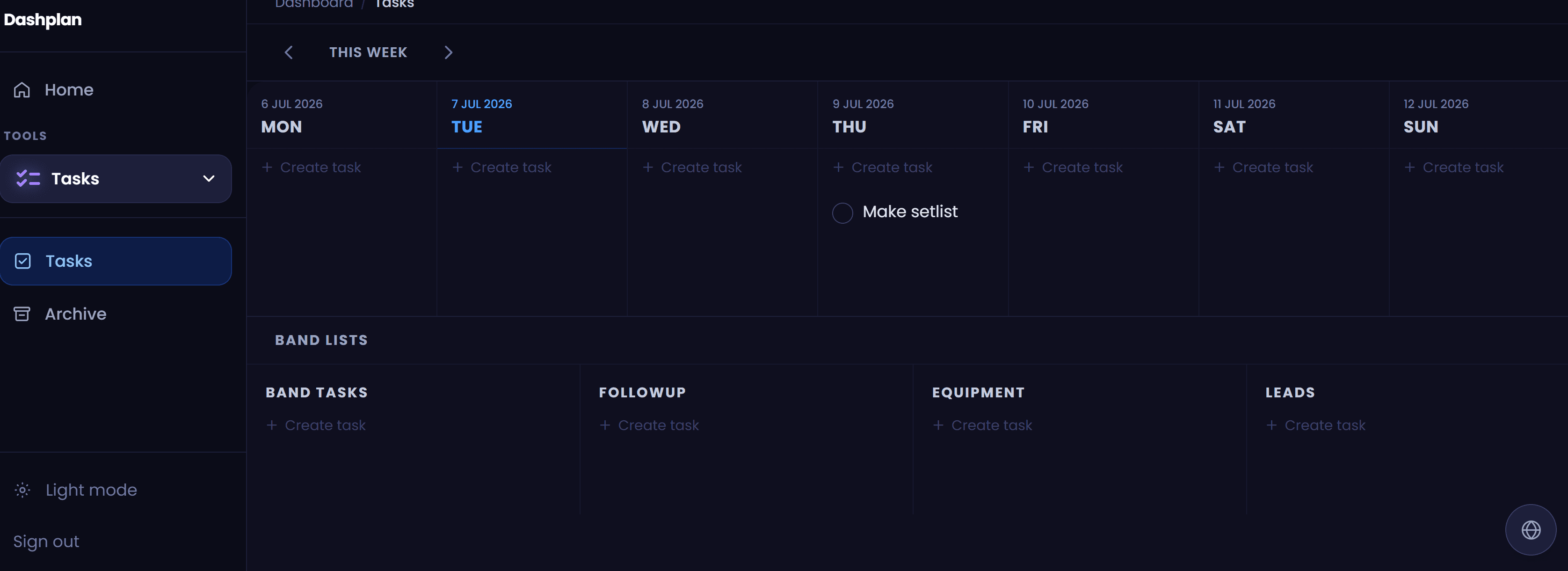Expand the Tasks tools dropdown chevron
This screenshot has height=571, width=1568.
tap(209, 178)
